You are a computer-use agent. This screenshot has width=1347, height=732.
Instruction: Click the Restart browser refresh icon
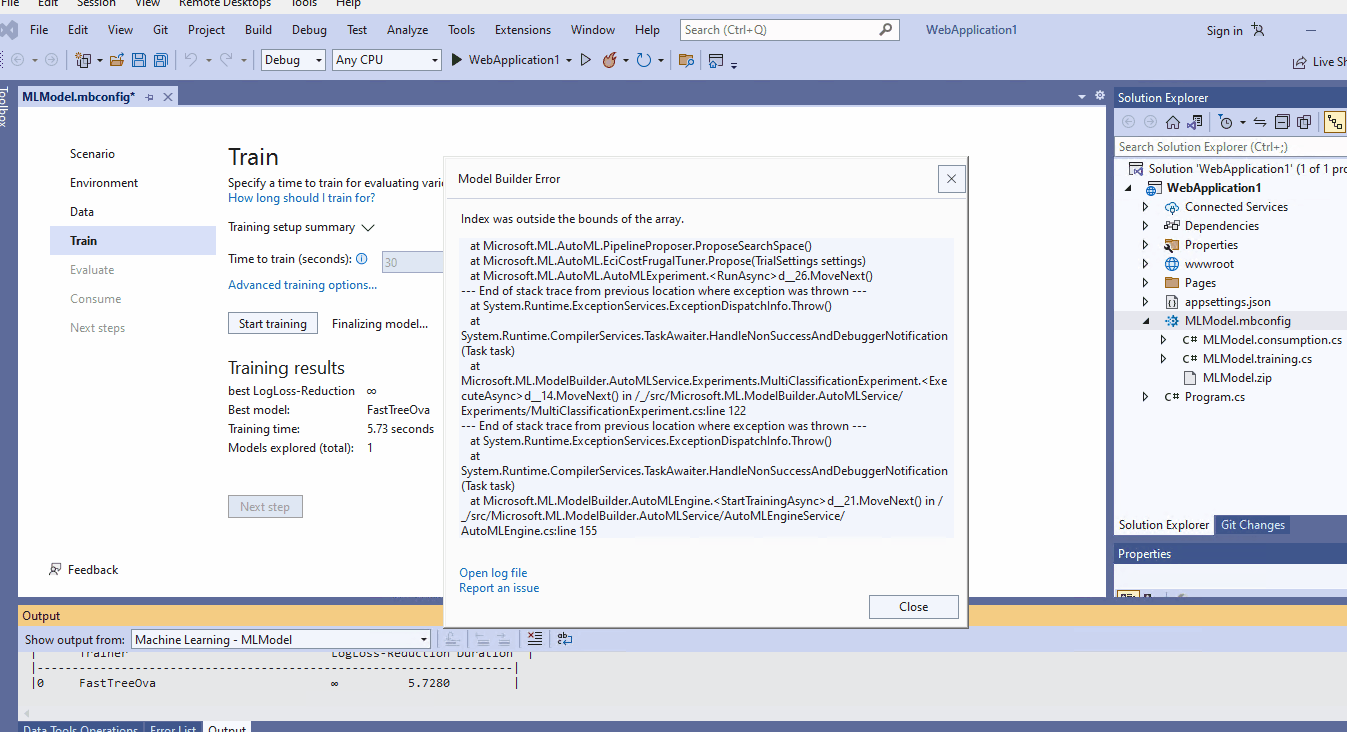644,60
